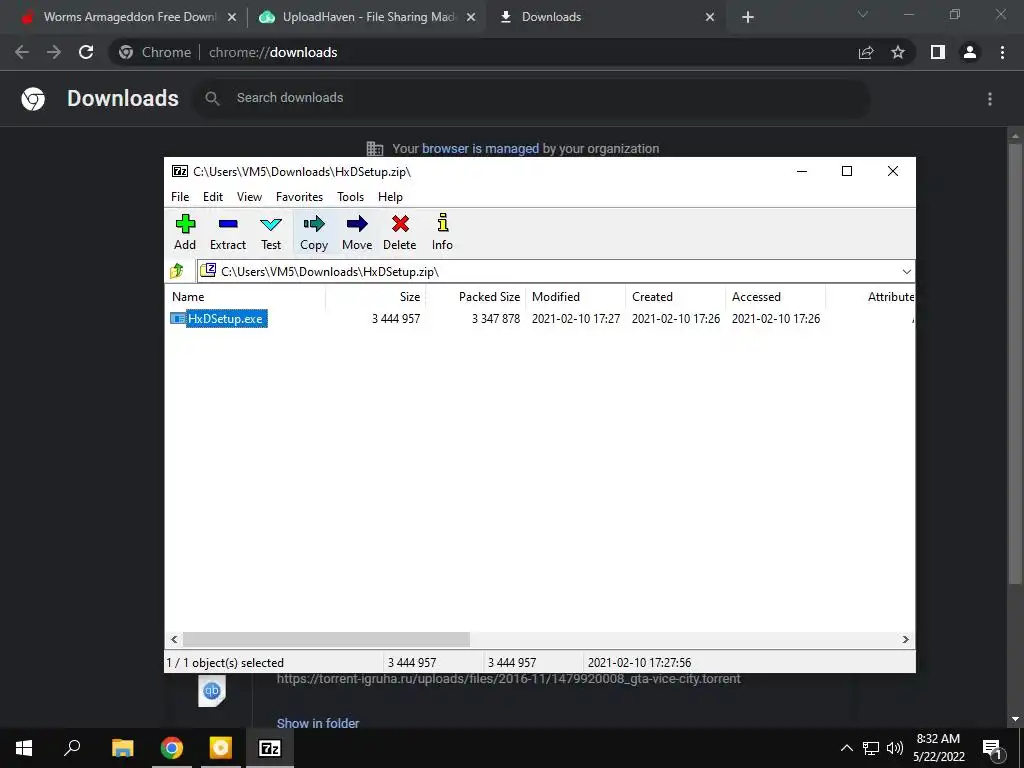Viewport: 1024px width, 768px height.
Task: Click the 7-Zip taskbar icon
Action: point(270,748)
